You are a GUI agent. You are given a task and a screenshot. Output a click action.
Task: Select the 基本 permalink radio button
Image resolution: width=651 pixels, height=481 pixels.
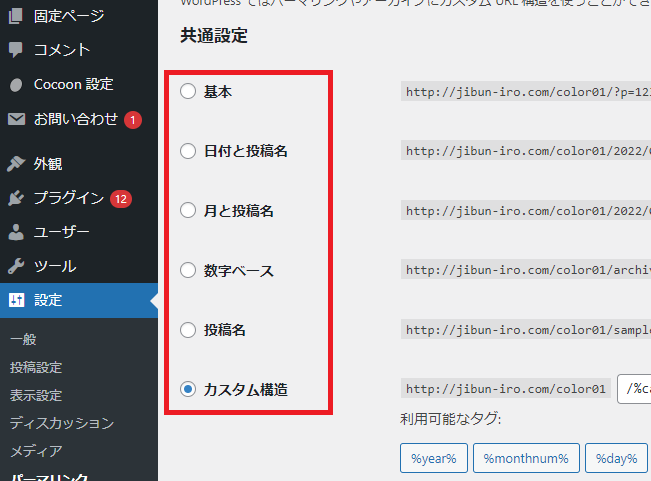(188, 91)
